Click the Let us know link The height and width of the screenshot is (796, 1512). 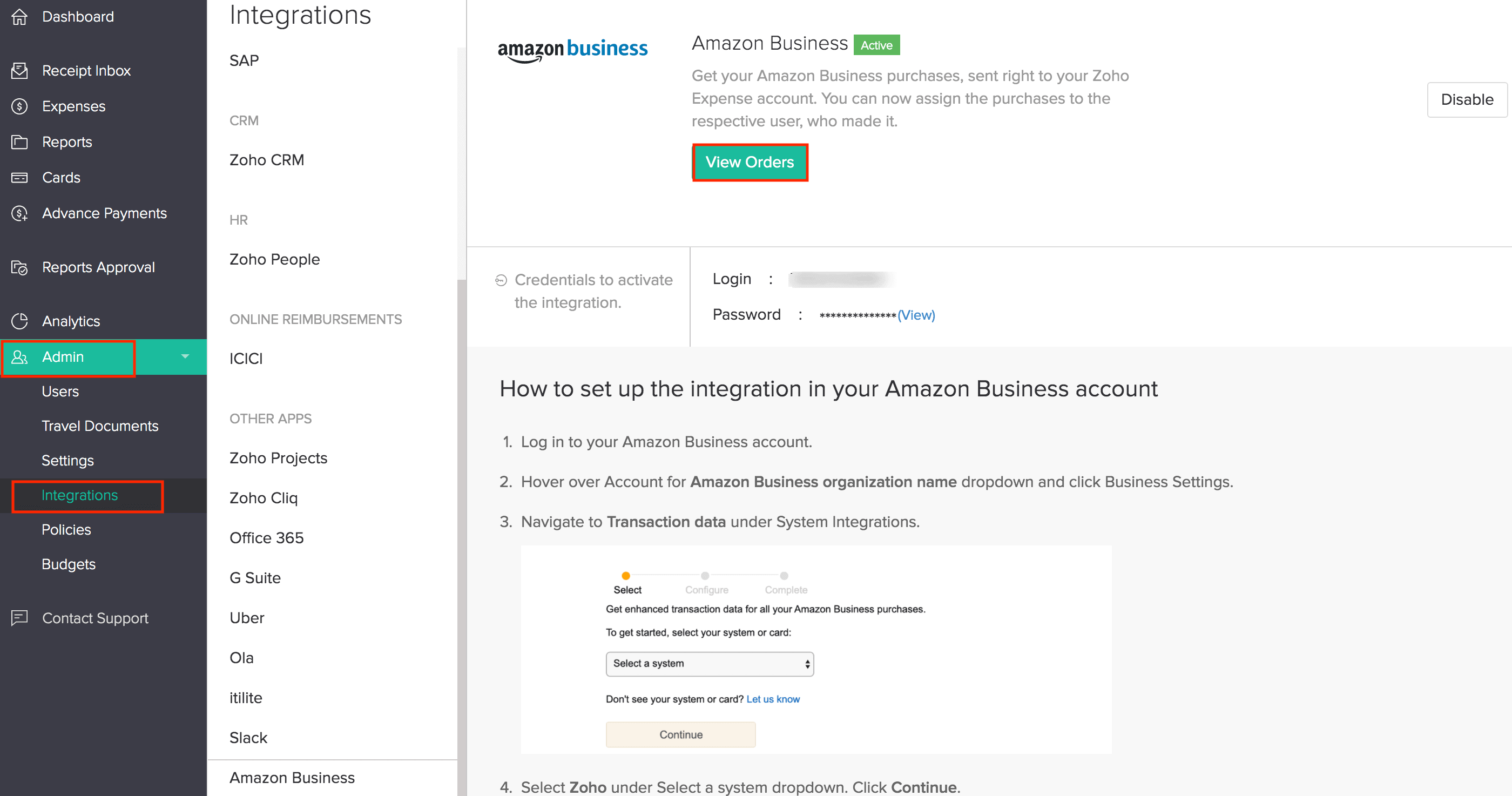click(x=772, y=699)
